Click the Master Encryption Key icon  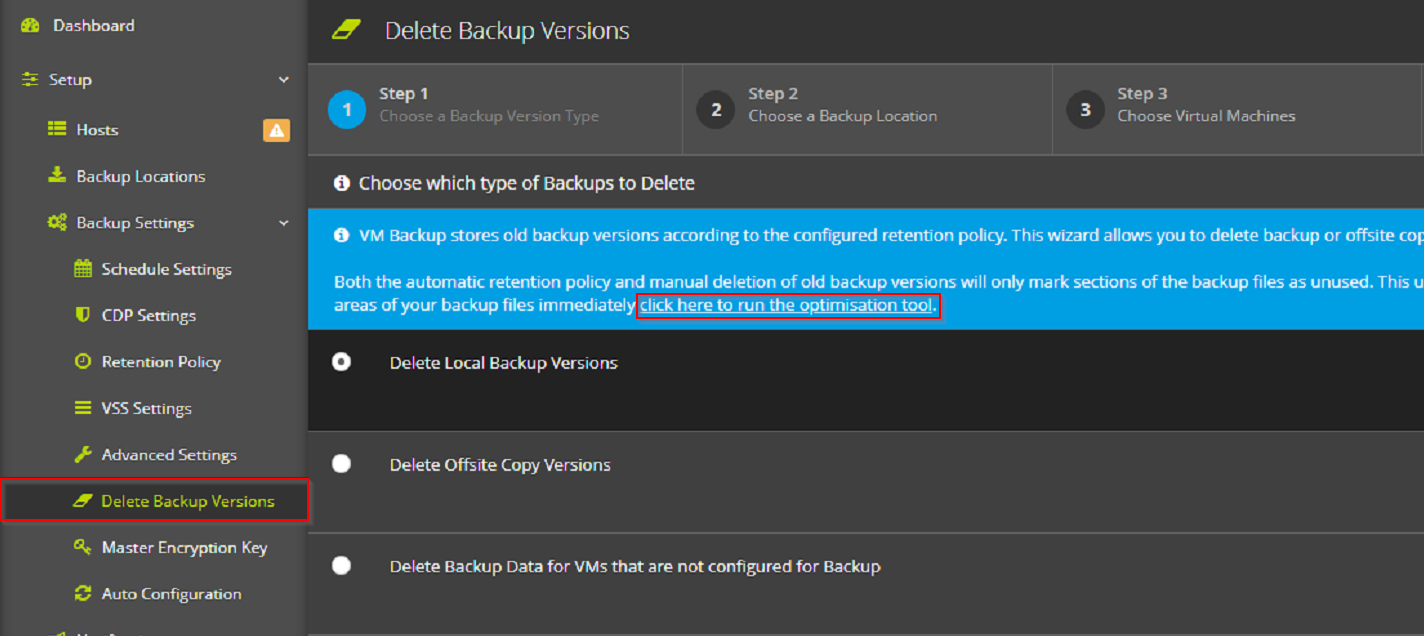tap(83, 547)
